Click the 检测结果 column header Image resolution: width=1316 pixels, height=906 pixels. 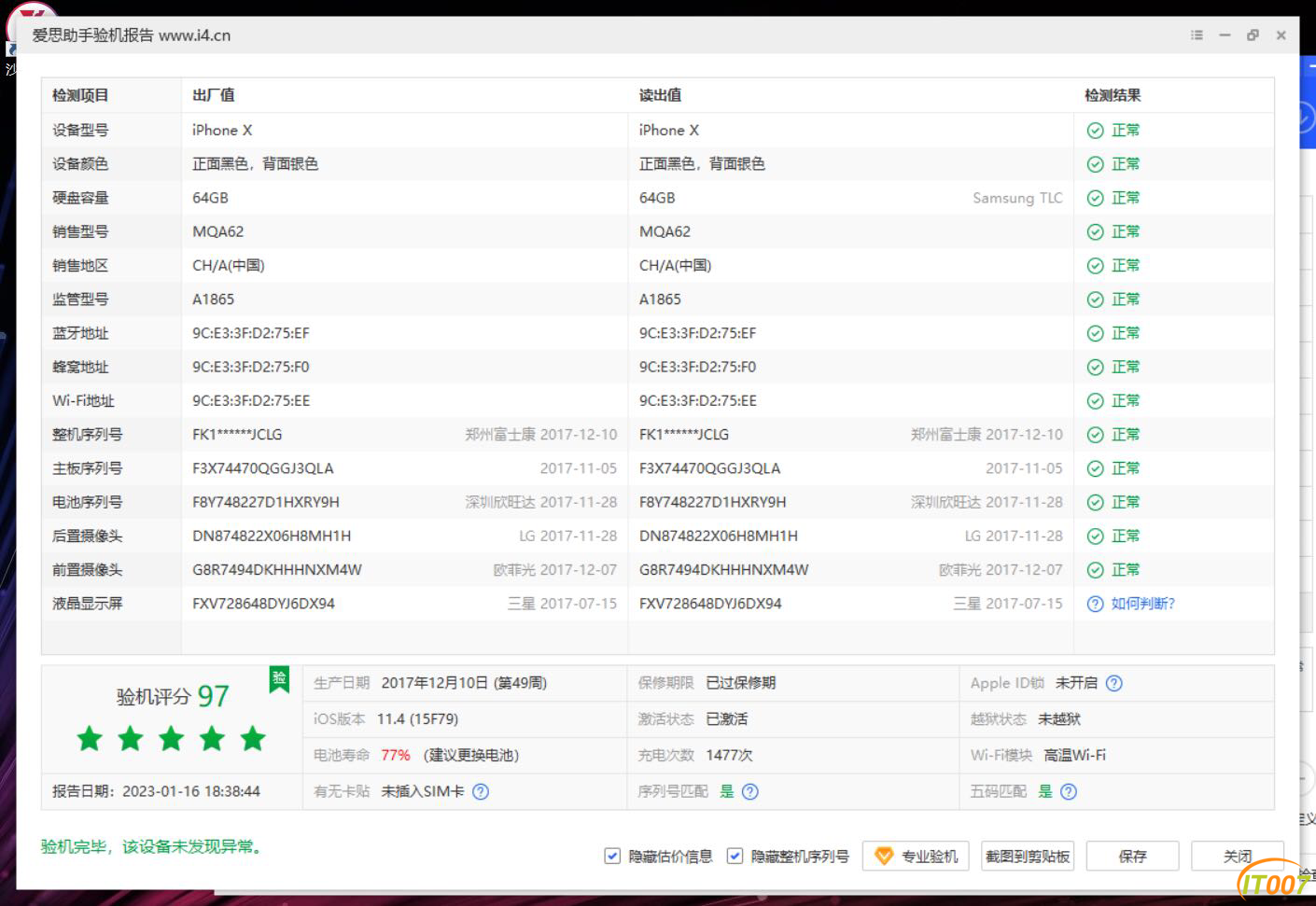pyautogui.click(x=1113, y=95)
